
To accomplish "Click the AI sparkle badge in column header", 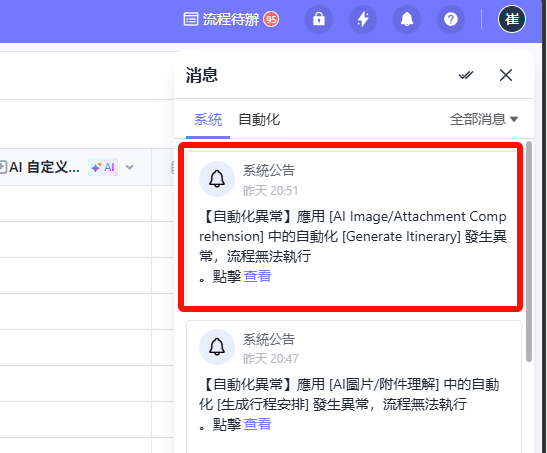I will click(x=103, y=167).
